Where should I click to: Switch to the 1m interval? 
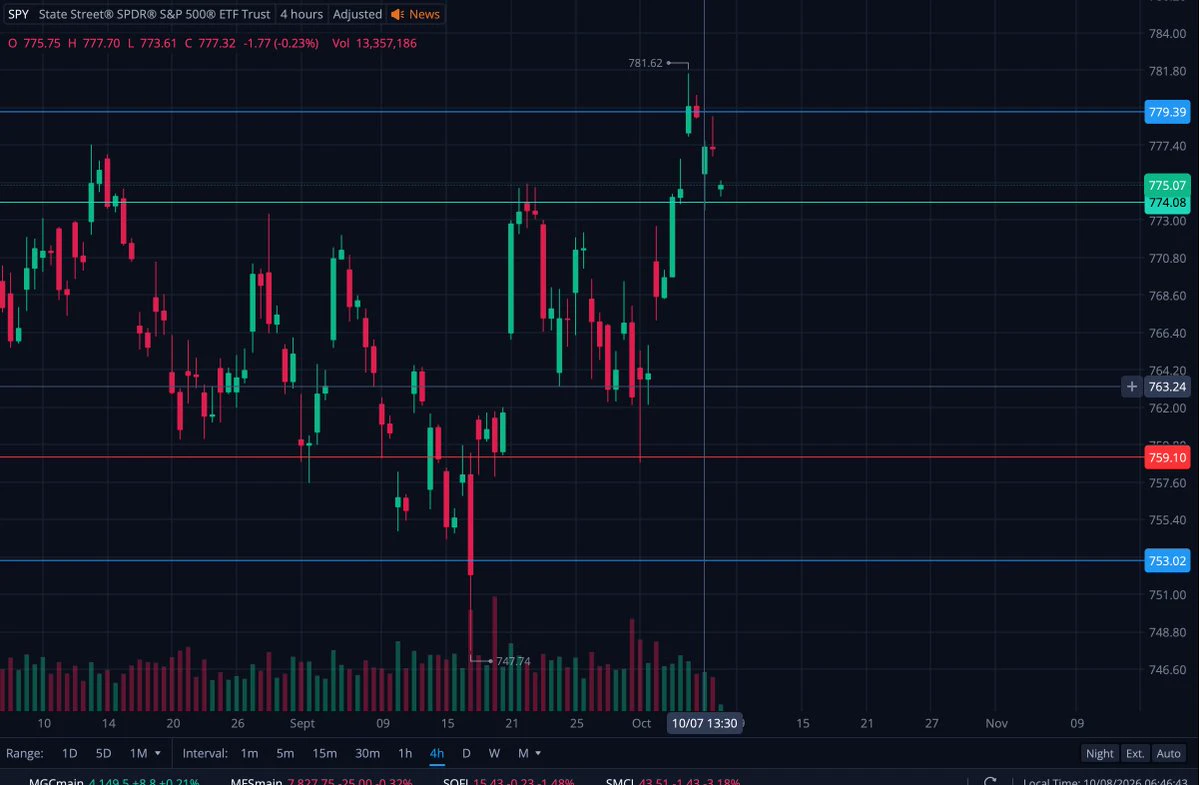tap(249, 754)
